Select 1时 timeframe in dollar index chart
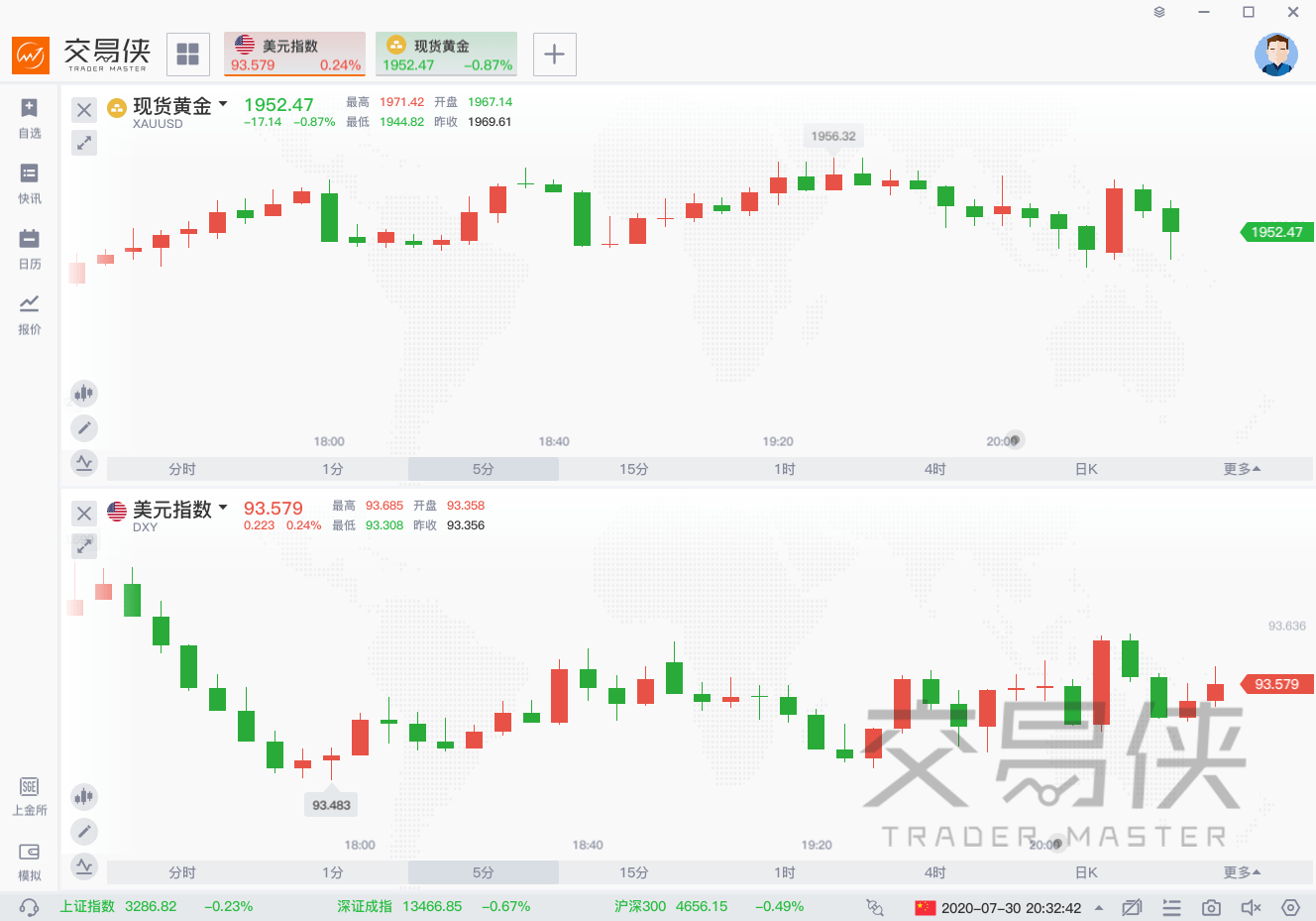The width and height of the screenshot is (1316, 921). coord(785,872)
